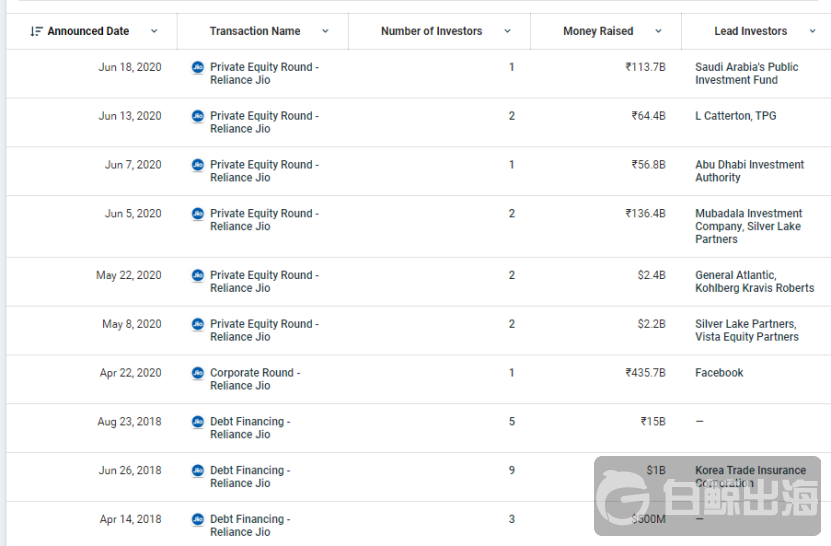
Task: Click the Jio icon in Jun 7, 2020 row
Action: pos(198,165)
